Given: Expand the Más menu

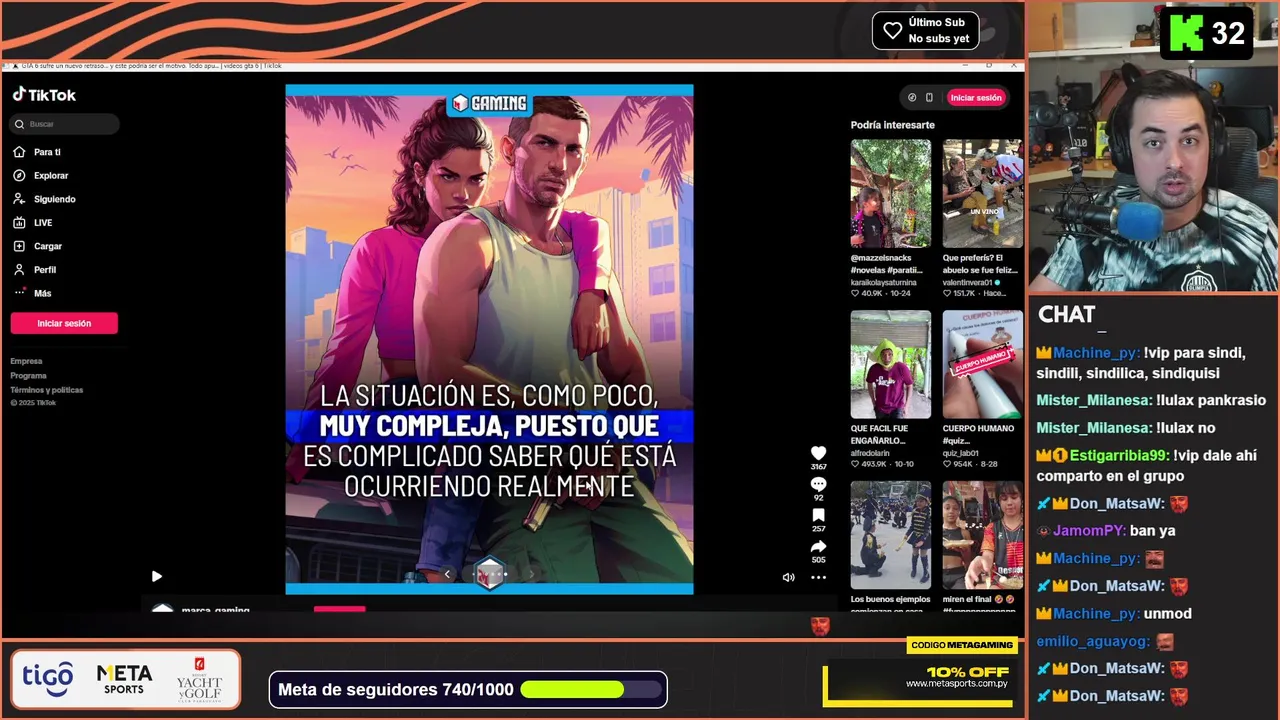Looking at the screenshot, I should pos(42,293).
